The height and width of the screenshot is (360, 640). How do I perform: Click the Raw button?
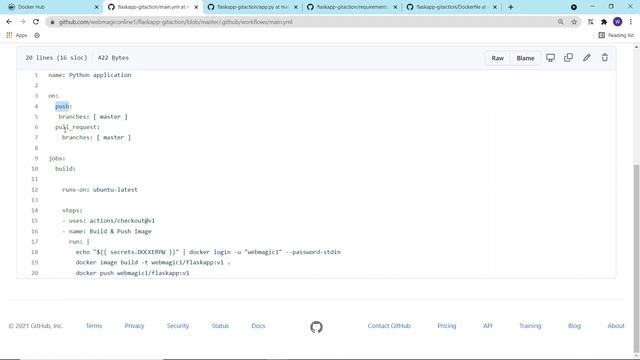coord(498,58)
